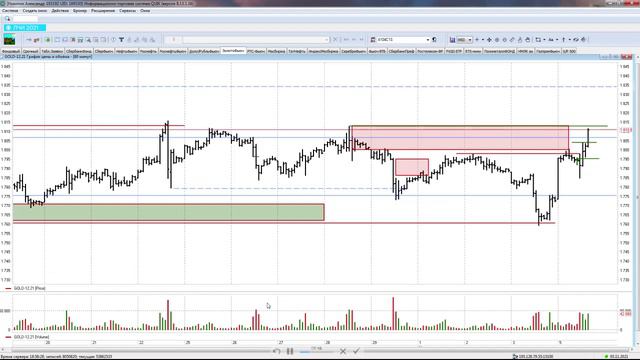The height and width of the screenshot is (360, 640).
Task: Switch to the РТС tab
Action: coord(256,51)
